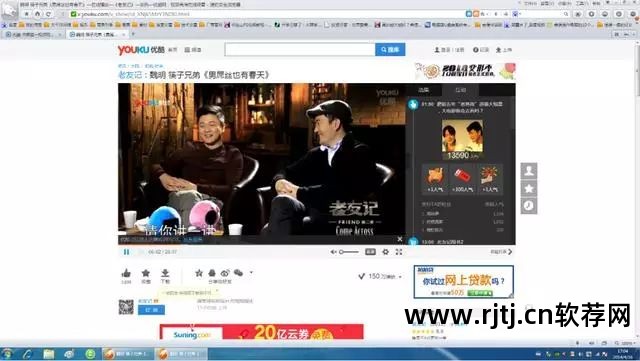
Task: Click the QR code image
Action: click(126, 307)
